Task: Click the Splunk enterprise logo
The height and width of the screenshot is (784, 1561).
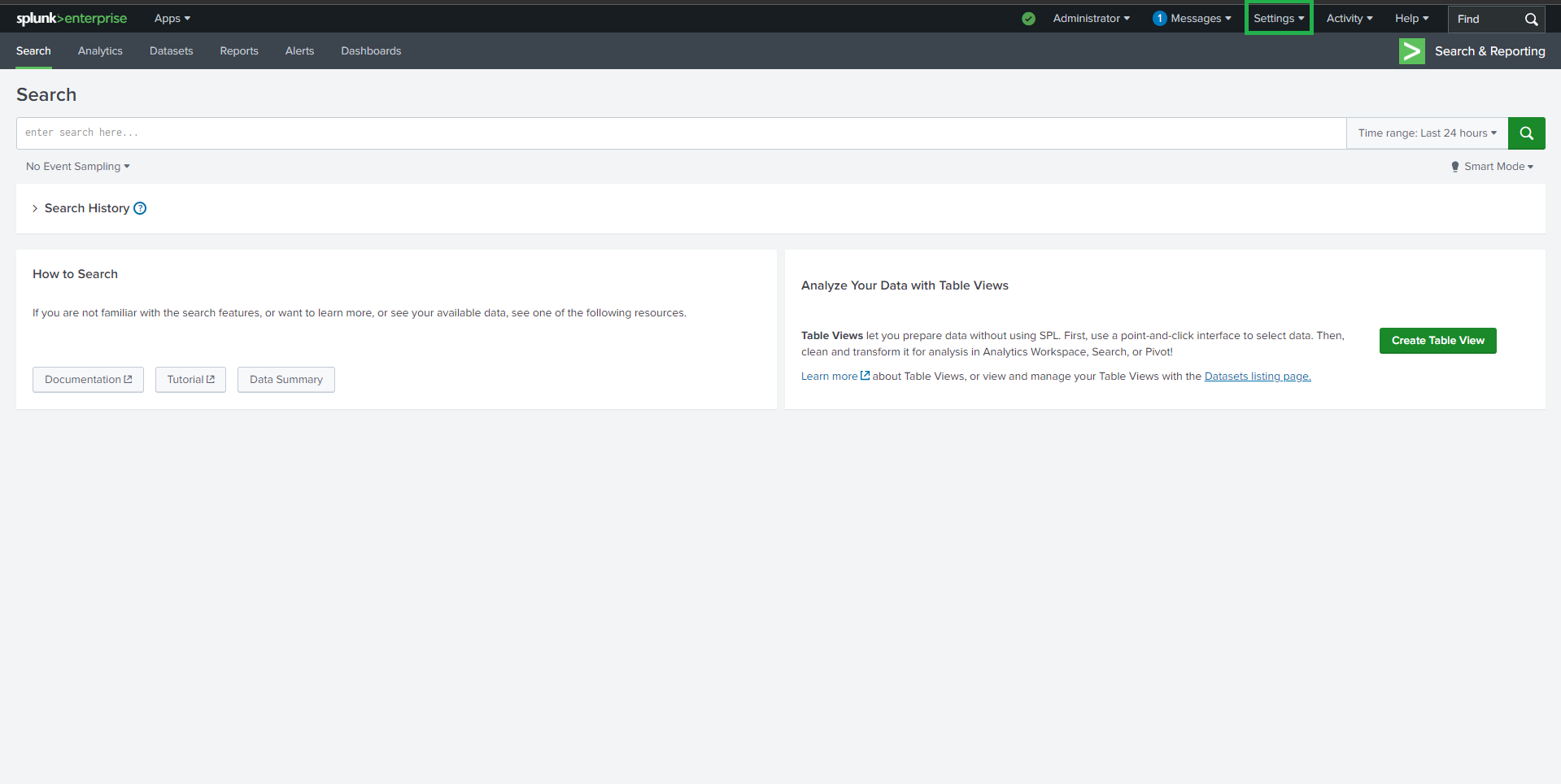Action: 72,18
